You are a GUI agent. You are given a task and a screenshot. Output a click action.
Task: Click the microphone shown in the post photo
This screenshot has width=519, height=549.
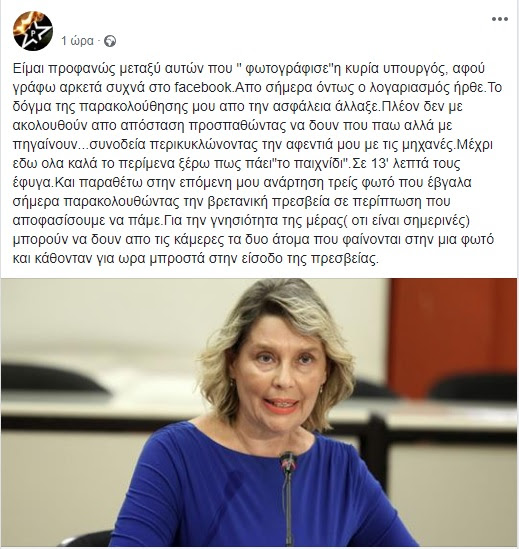[x=289, y=497]
